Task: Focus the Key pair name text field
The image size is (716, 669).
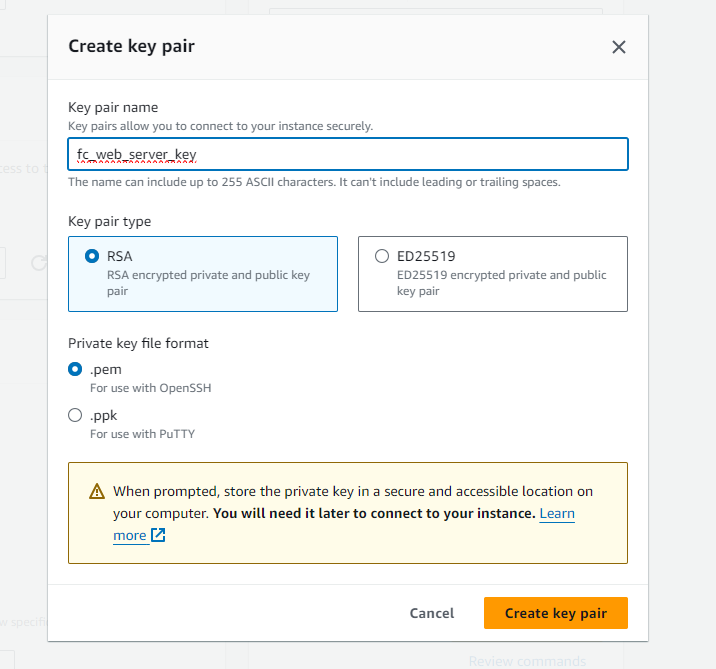Action: 348,154
